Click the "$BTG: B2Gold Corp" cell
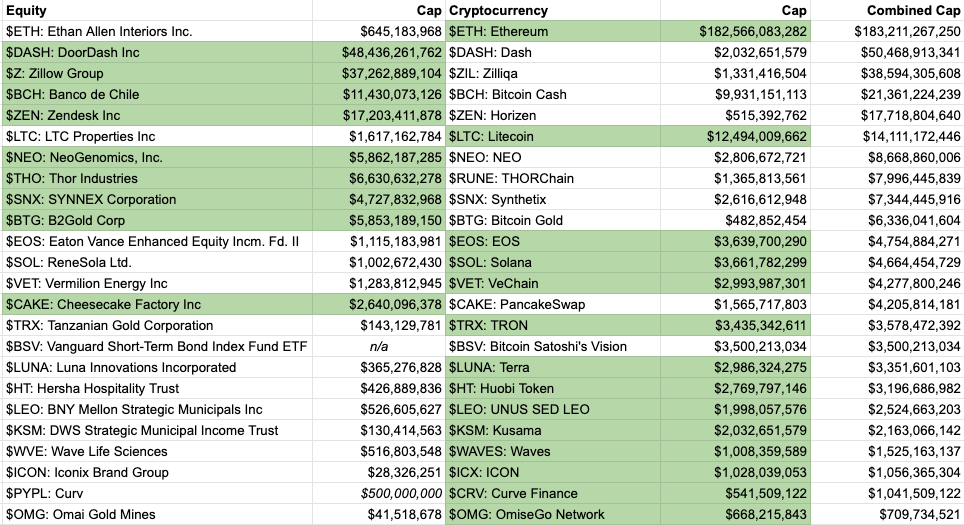This screenshot has width=964, height=525. pos(157,220)
